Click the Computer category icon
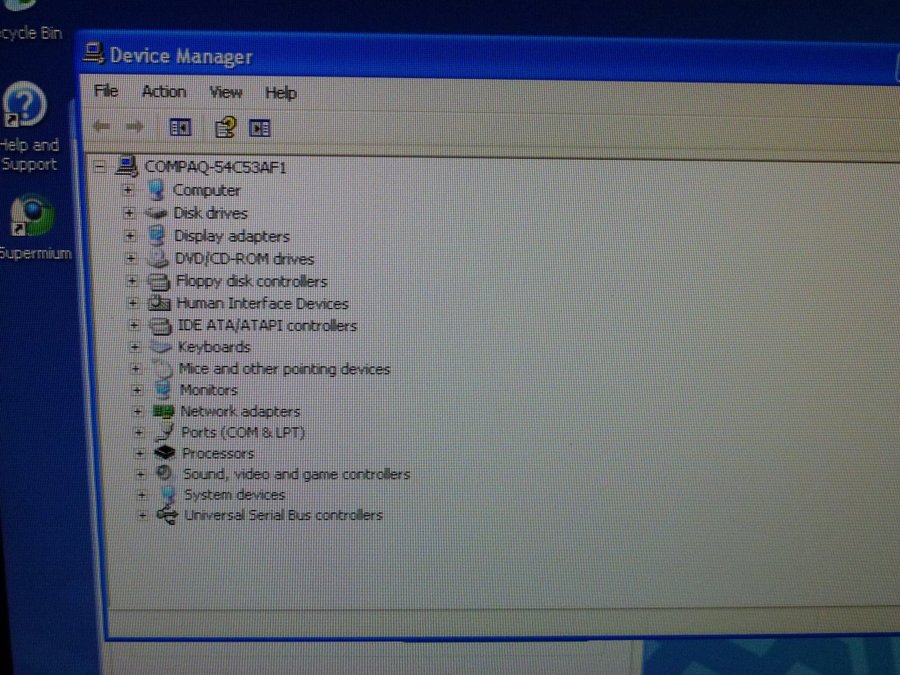This screenshot has height=675, width=900. [156, 189]
